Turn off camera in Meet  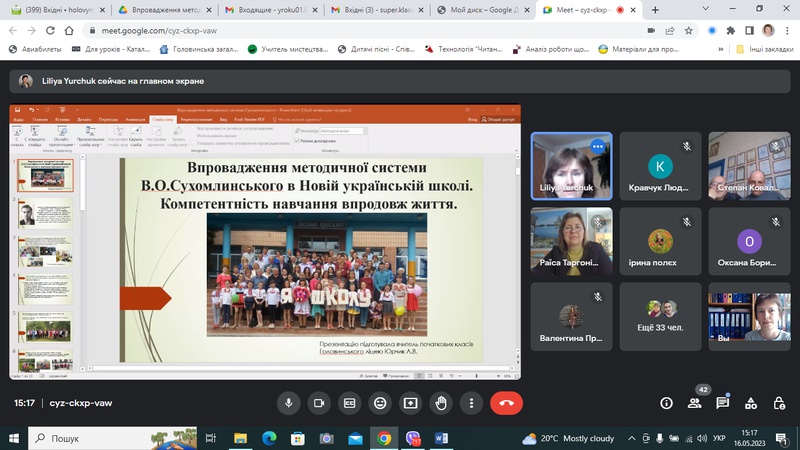319,403
